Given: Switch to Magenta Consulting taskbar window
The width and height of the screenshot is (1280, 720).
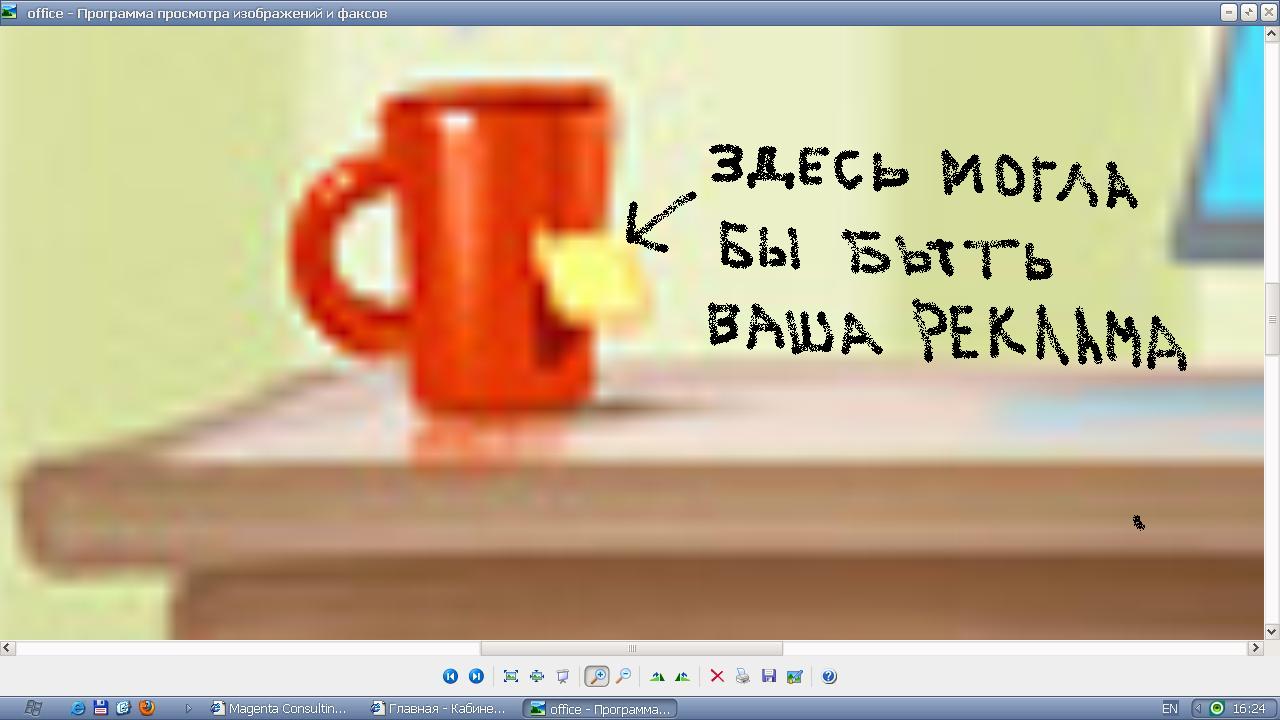Looking at the screenshot, I should tap(279, 708).
